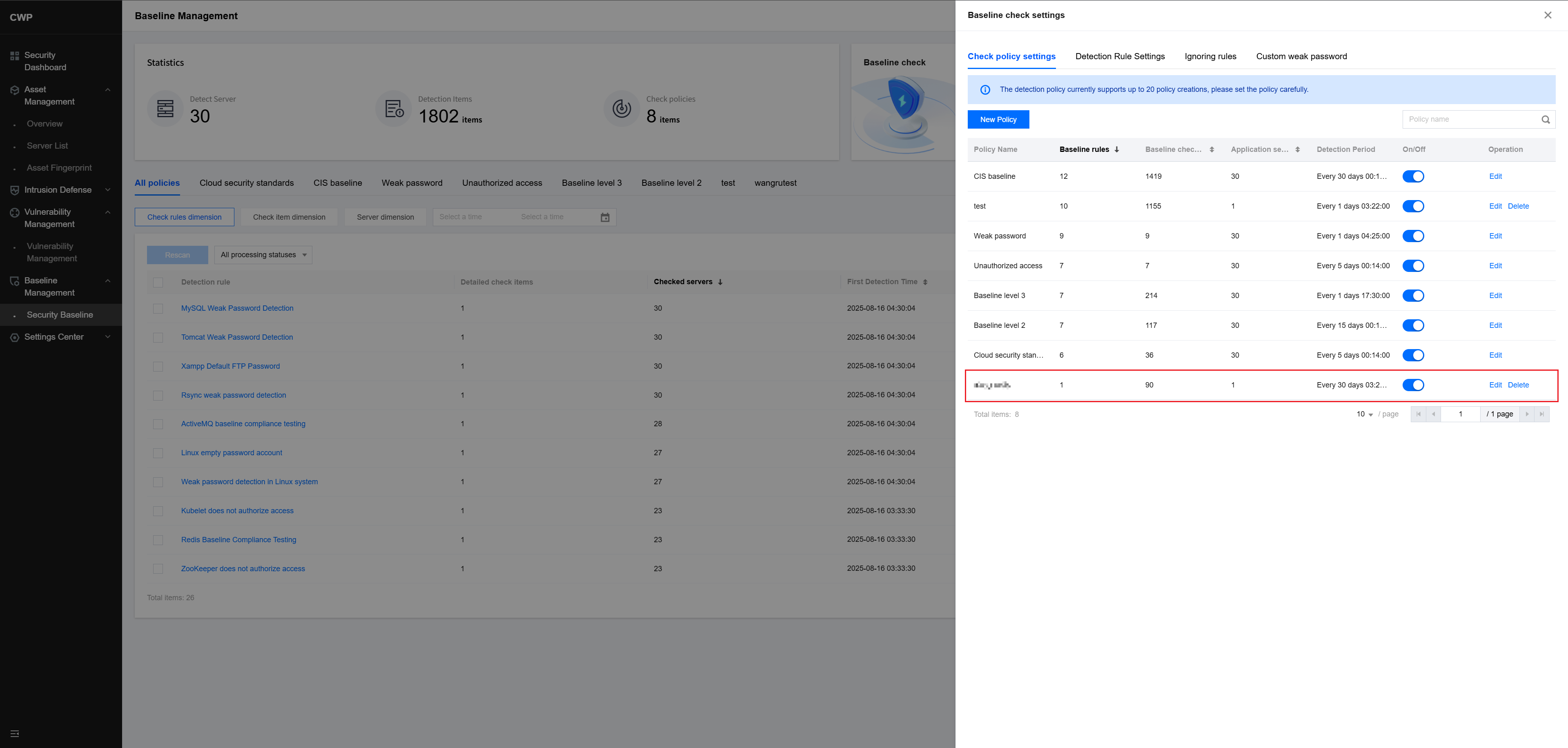Toggle the Unauthorized access policy switch

pos(1413,266)
